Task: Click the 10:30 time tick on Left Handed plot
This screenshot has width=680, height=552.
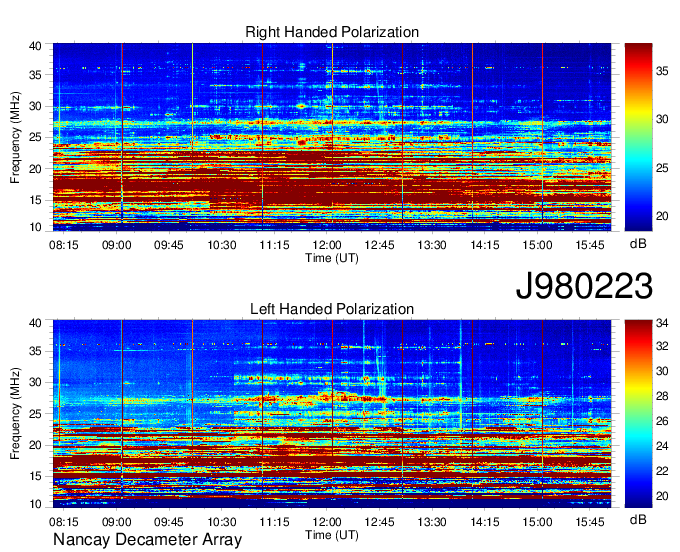Action: point(222,522)
